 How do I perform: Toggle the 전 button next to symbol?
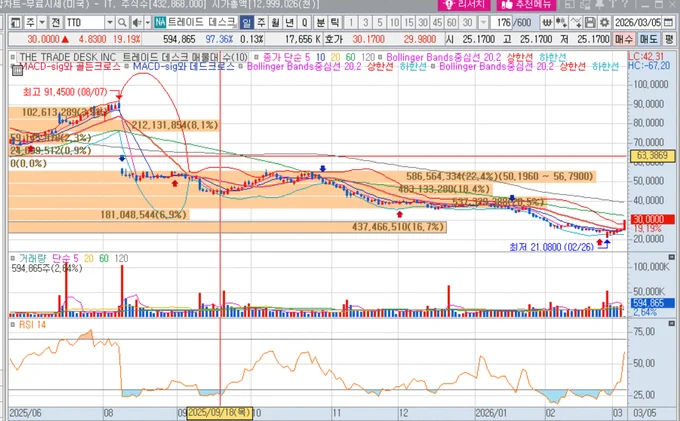tap(56, 22)
